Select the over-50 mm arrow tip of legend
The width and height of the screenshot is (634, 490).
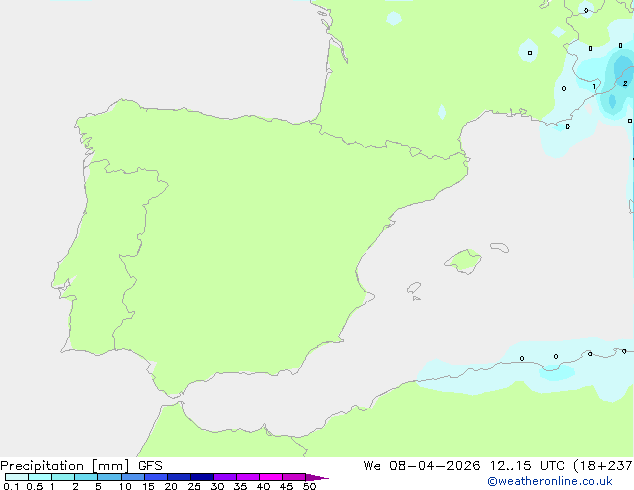[x=317, y=477]
